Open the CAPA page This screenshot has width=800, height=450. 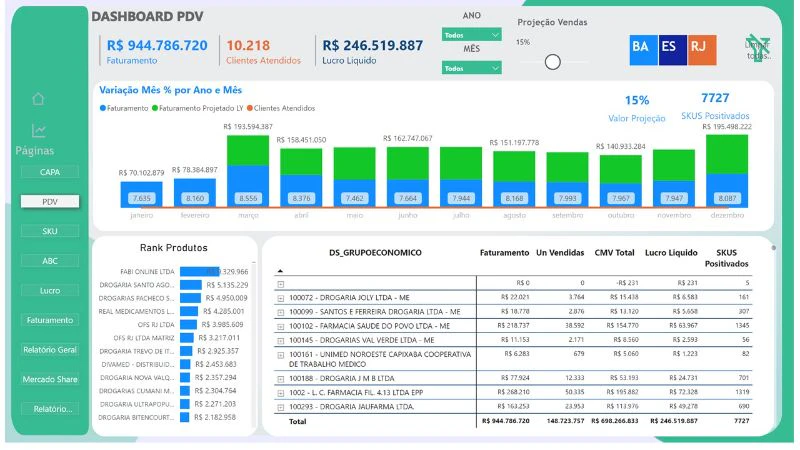tap(50, 172)
